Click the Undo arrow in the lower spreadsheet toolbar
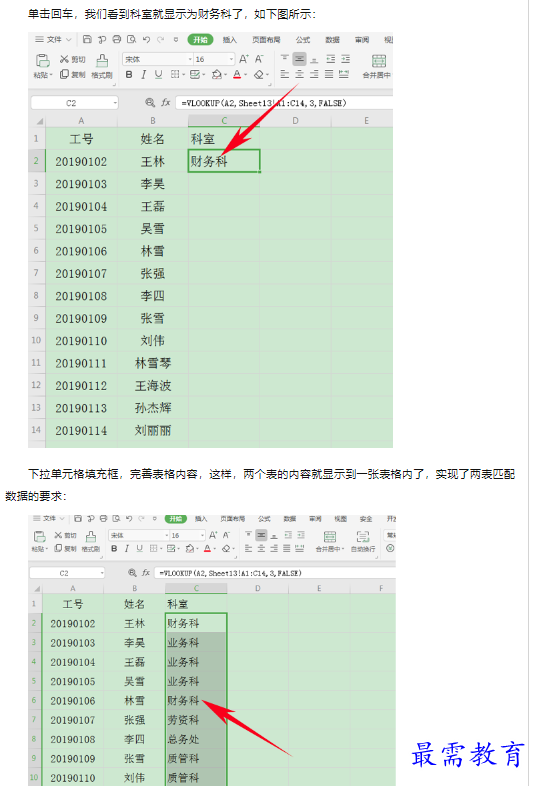Screen dimensions: 533x786 [129, 518]
